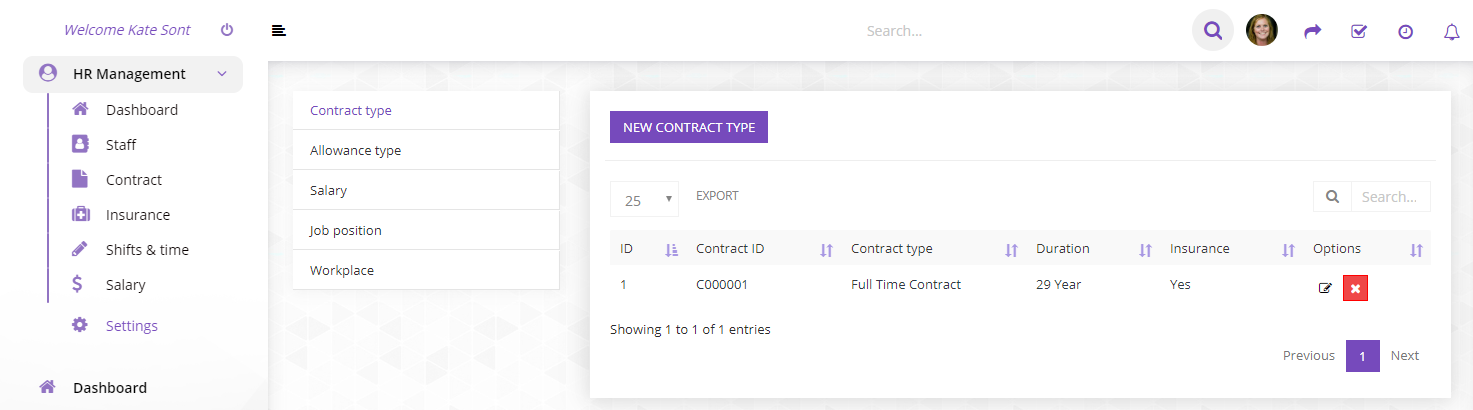Image resolution: width=1473 pixels, height=410 pixels.
Task: Click the New Contract Type button
Action: [x=689, y=127]
